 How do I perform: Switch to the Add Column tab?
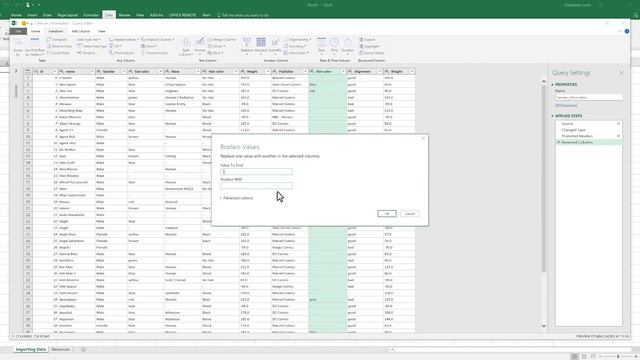[x=81, y=31]
